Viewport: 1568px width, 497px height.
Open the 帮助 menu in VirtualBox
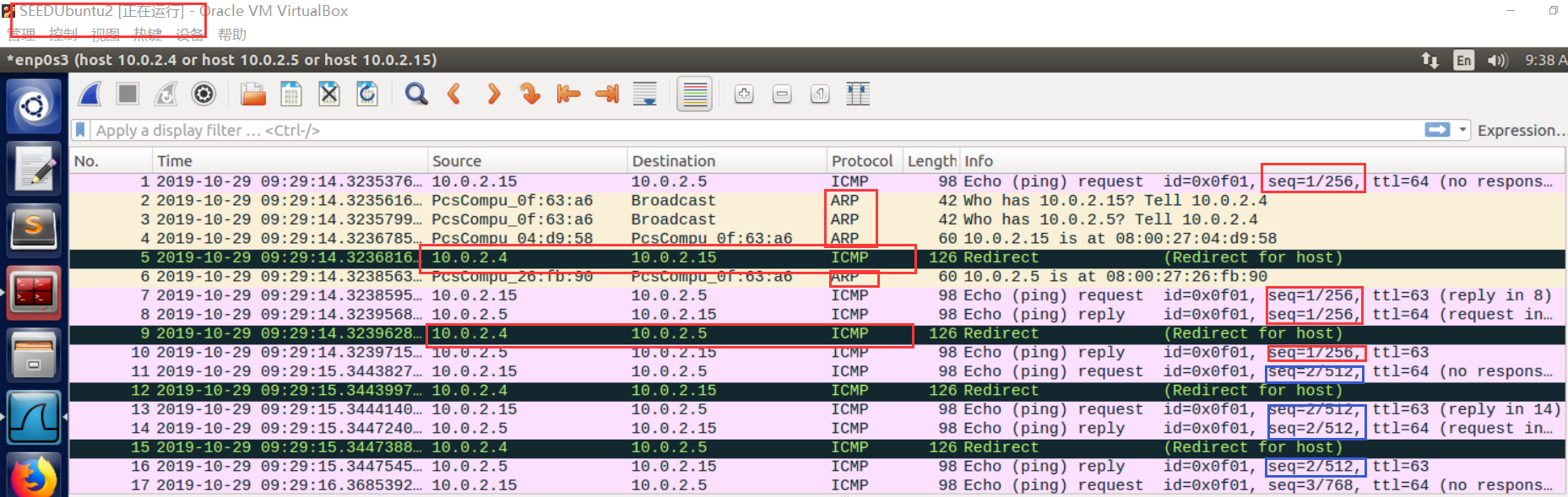point(231,35)
